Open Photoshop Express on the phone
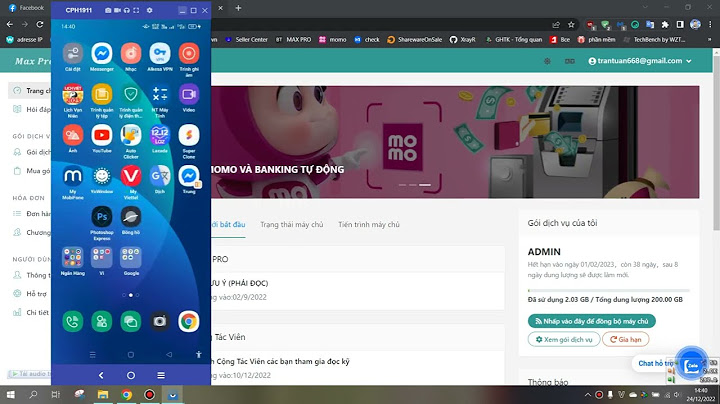Image resolution: width=720 pixels, height=404 pixels. 101,217
